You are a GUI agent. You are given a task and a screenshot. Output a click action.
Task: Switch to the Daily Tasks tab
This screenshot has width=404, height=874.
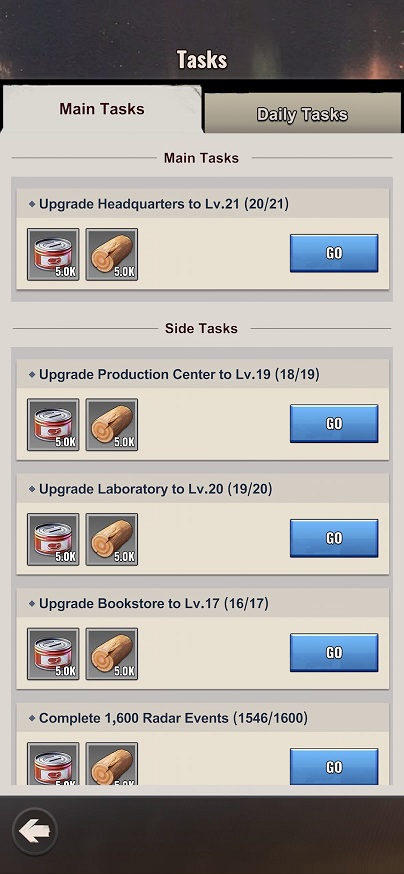pyautogui.click(x=302, y=114)
